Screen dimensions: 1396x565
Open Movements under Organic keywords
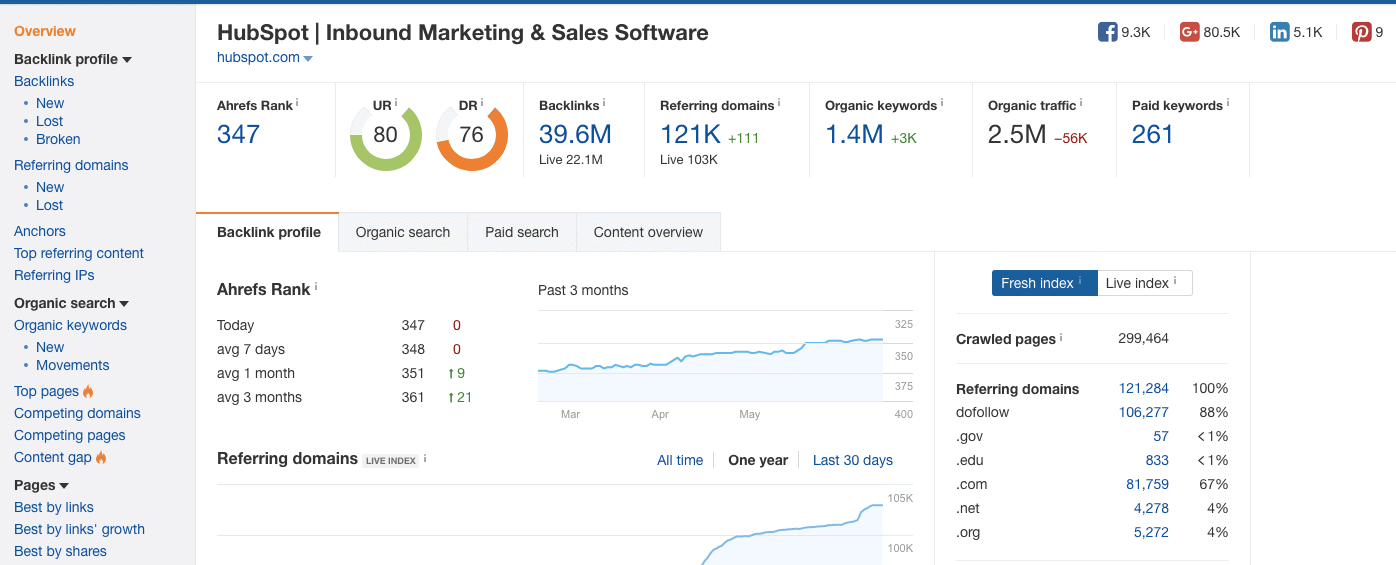73,365
